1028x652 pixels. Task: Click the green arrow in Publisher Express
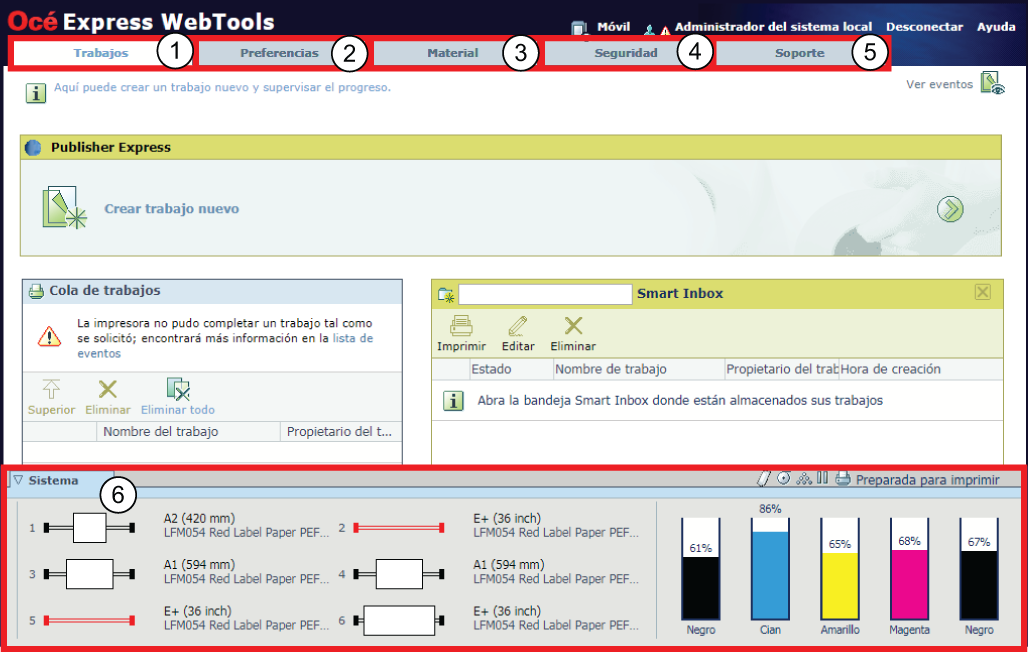click(950, 209)
